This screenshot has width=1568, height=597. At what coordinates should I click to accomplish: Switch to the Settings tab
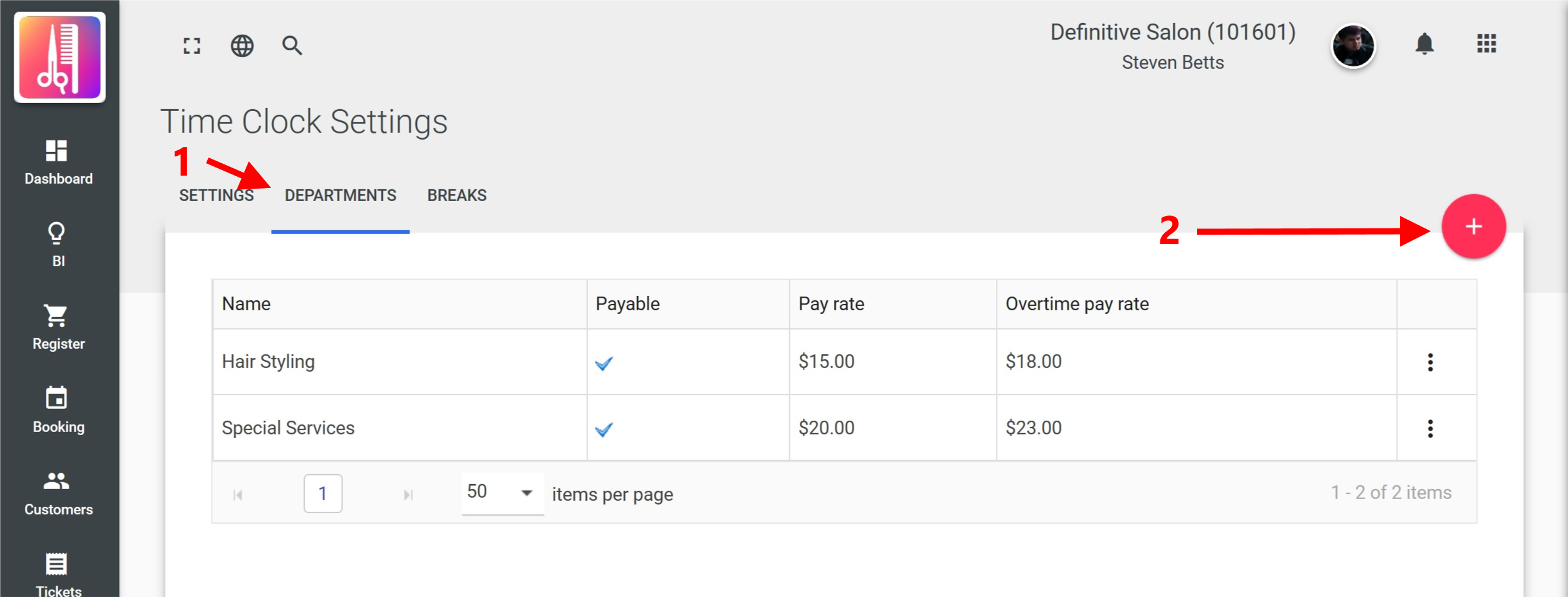click(x=216, y=195)
